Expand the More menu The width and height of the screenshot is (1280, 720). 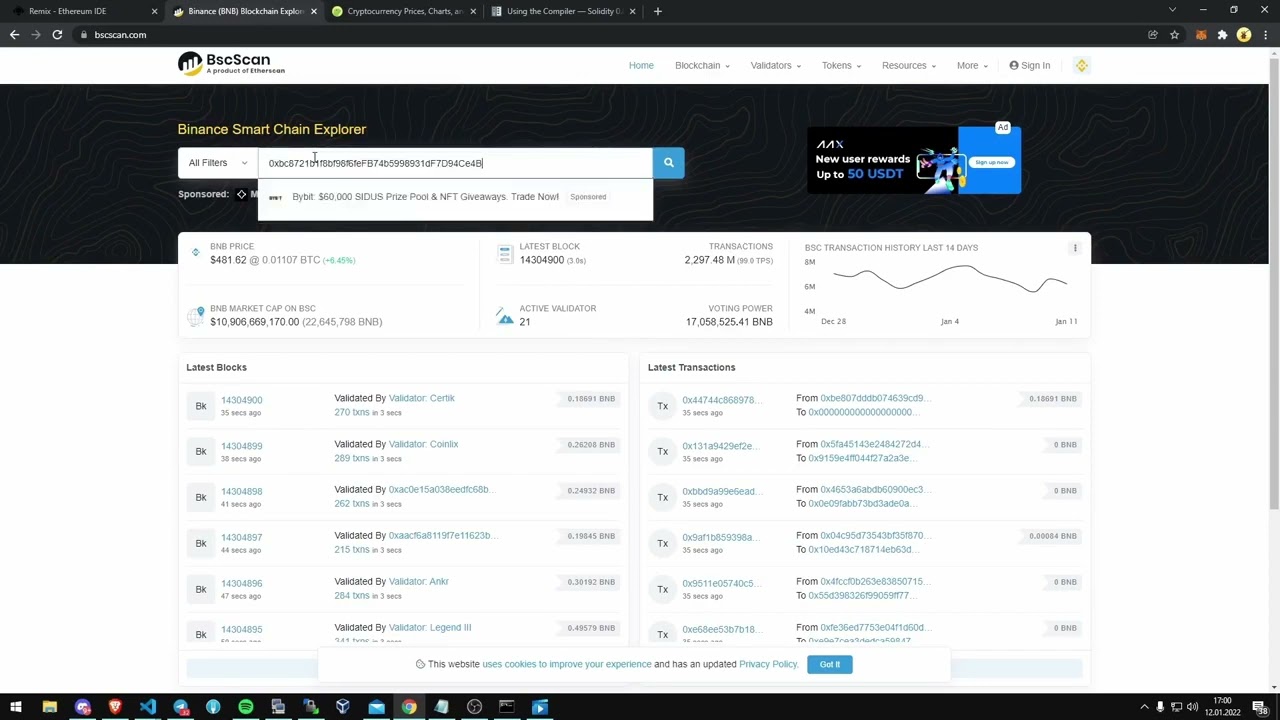(972, 66)
